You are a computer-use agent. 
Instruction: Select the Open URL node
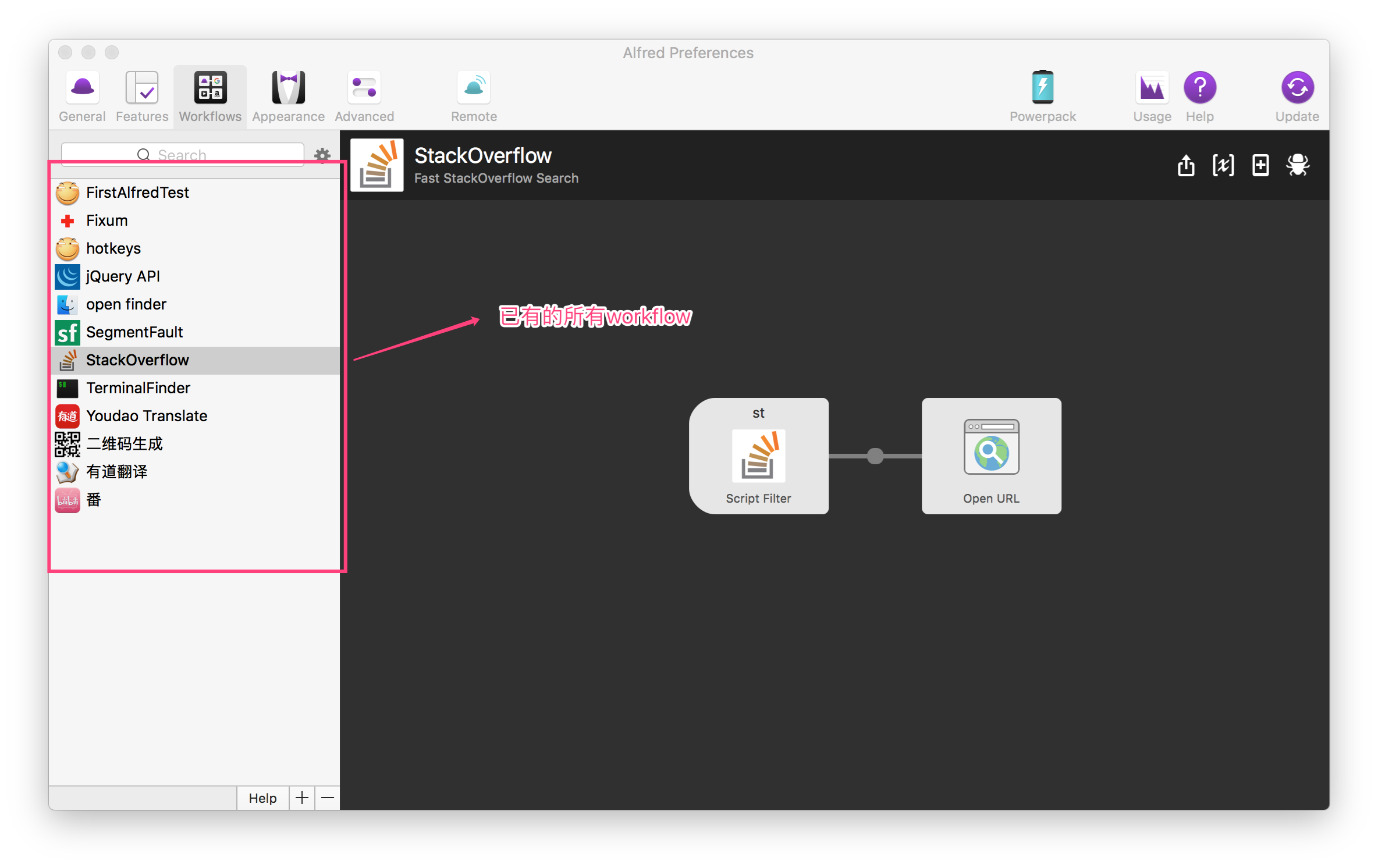[991, 456]
